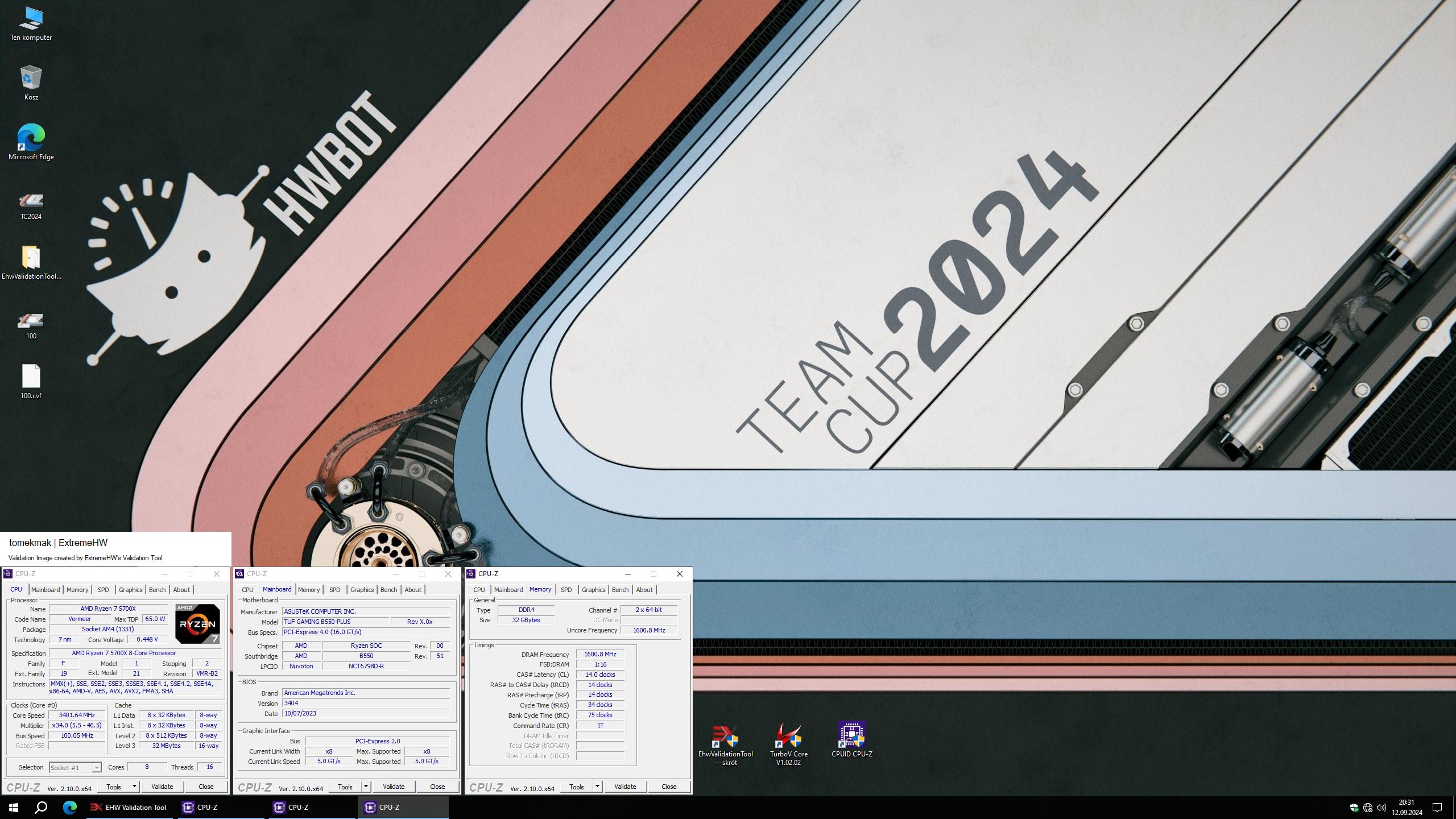Select the 100.cvf file icon
Image resolution: width=1456 pixels, height=819 pixels.
click(x=31, y=382)
